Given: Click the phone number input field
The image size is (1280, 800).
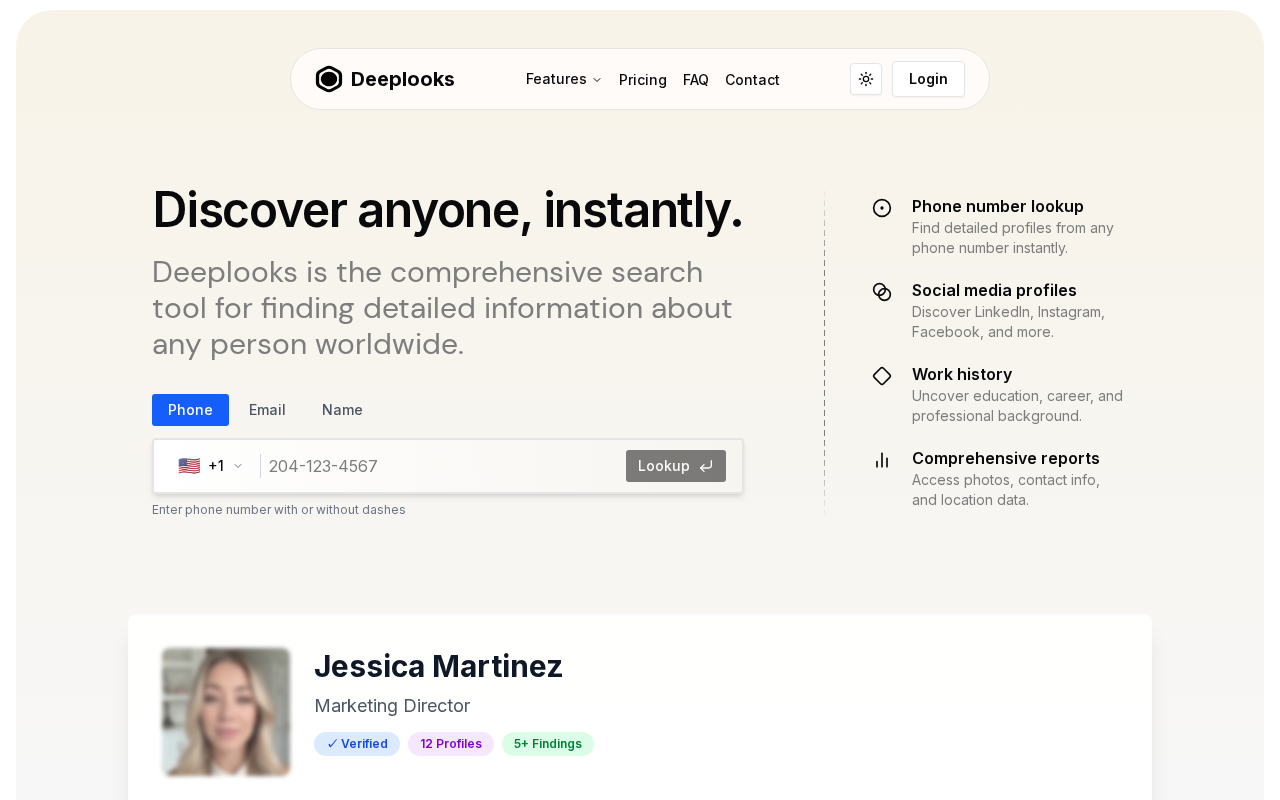Looking at the screenshot, I should [440, 466].
